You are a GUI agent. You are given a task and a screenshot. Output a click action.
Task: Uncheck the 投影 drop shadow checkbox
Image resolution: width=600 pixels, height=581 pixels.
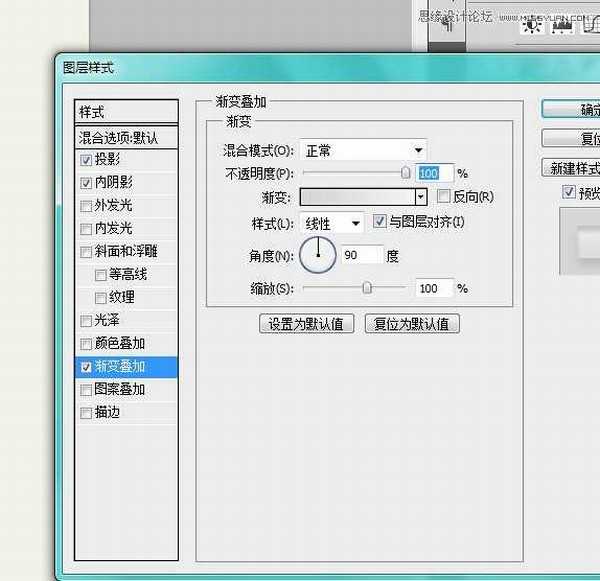click(x=87, y=160)
